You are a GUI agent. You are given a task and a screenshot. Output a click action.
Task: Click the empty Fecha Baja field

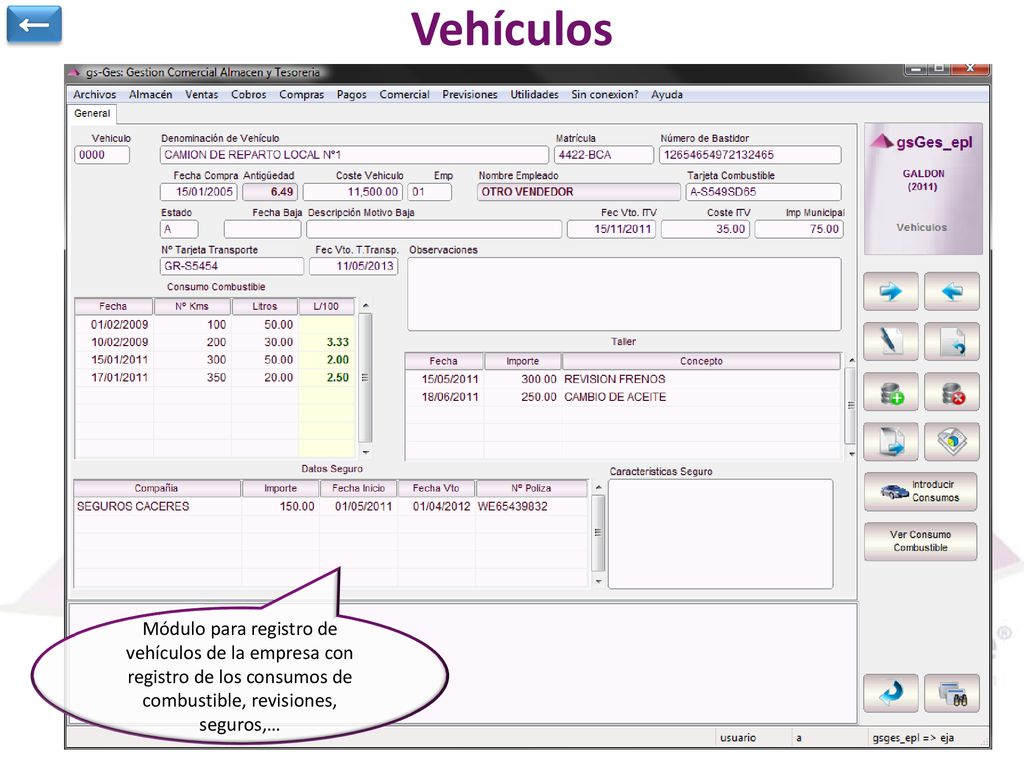(x=263, y=229)
